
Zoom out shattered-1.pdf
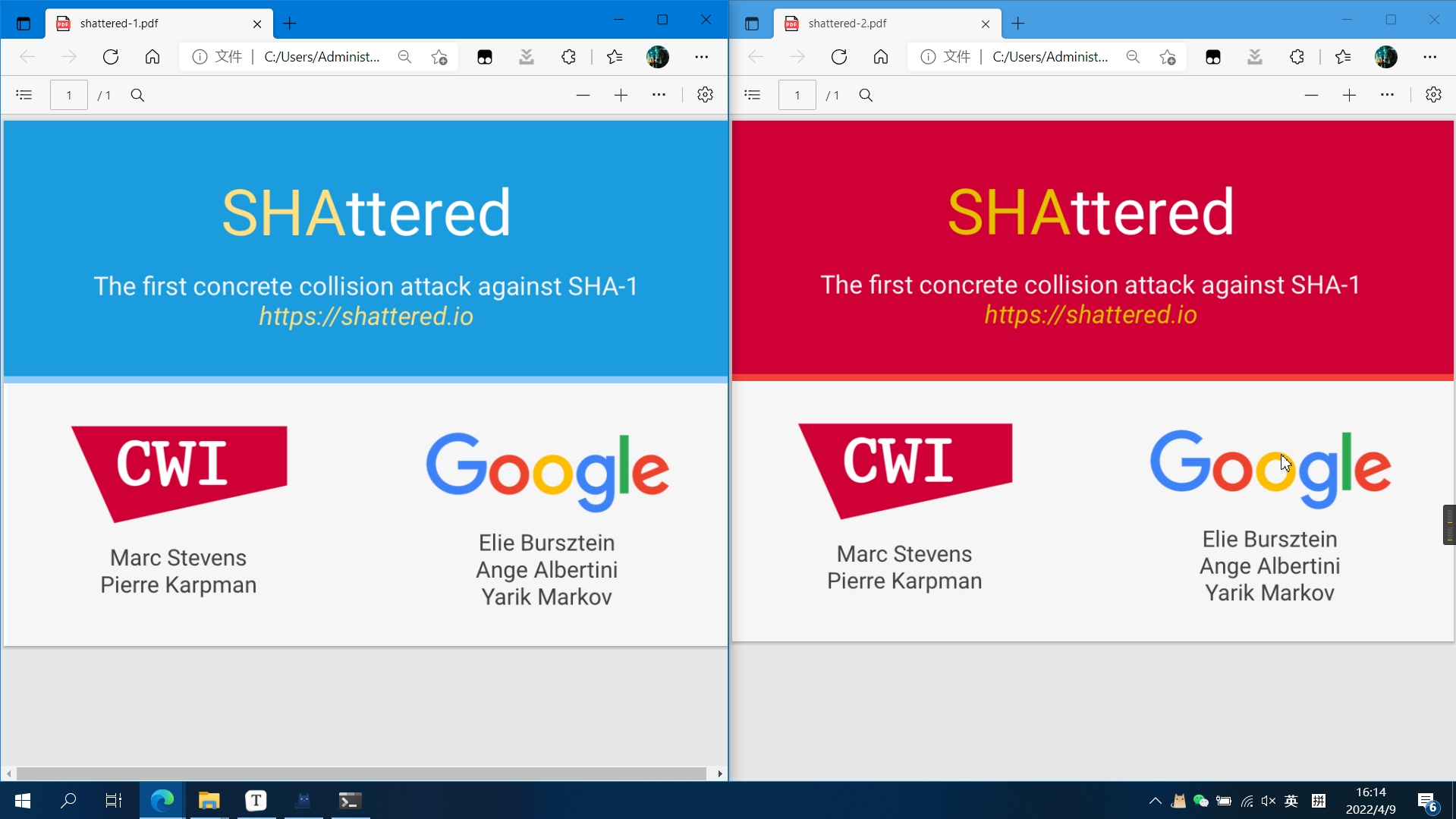583,95
